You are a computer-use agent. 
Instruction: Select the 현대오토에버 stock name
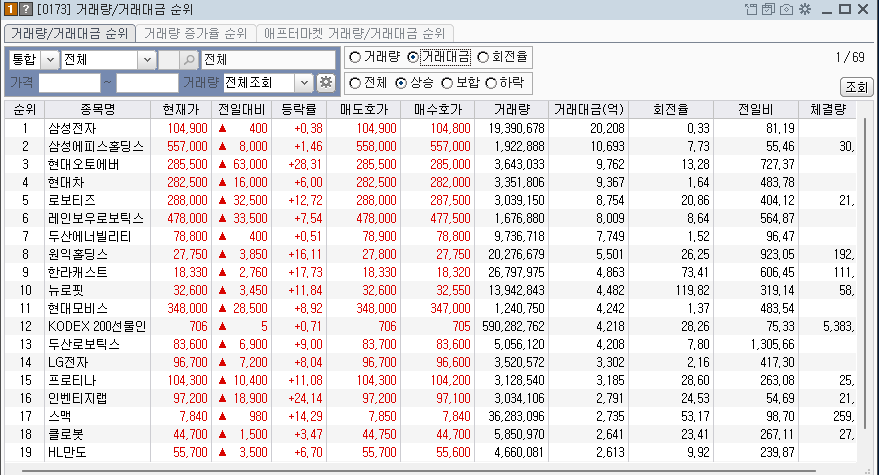coord(83,164)
